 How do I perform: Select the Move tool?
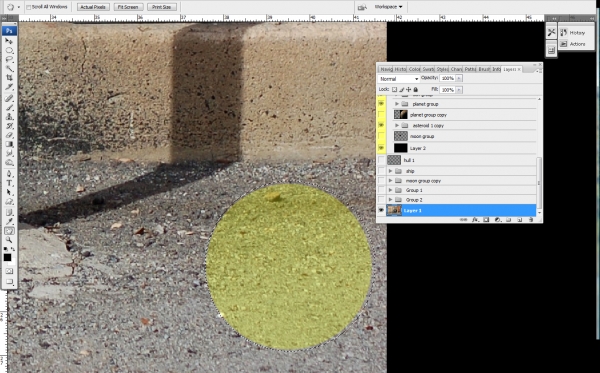point(9,41)
